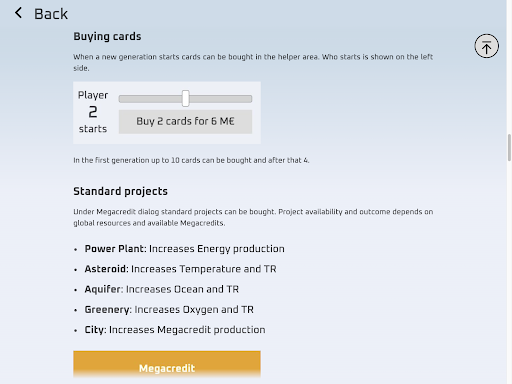Open the orange Megacredit button
Screen dimensions: 512x384
point(167,364)
